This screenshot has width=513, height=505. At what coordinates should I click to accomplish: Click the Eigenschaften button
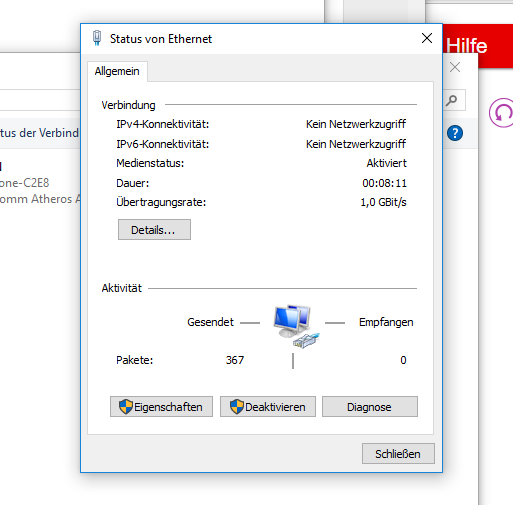(161, 406)
